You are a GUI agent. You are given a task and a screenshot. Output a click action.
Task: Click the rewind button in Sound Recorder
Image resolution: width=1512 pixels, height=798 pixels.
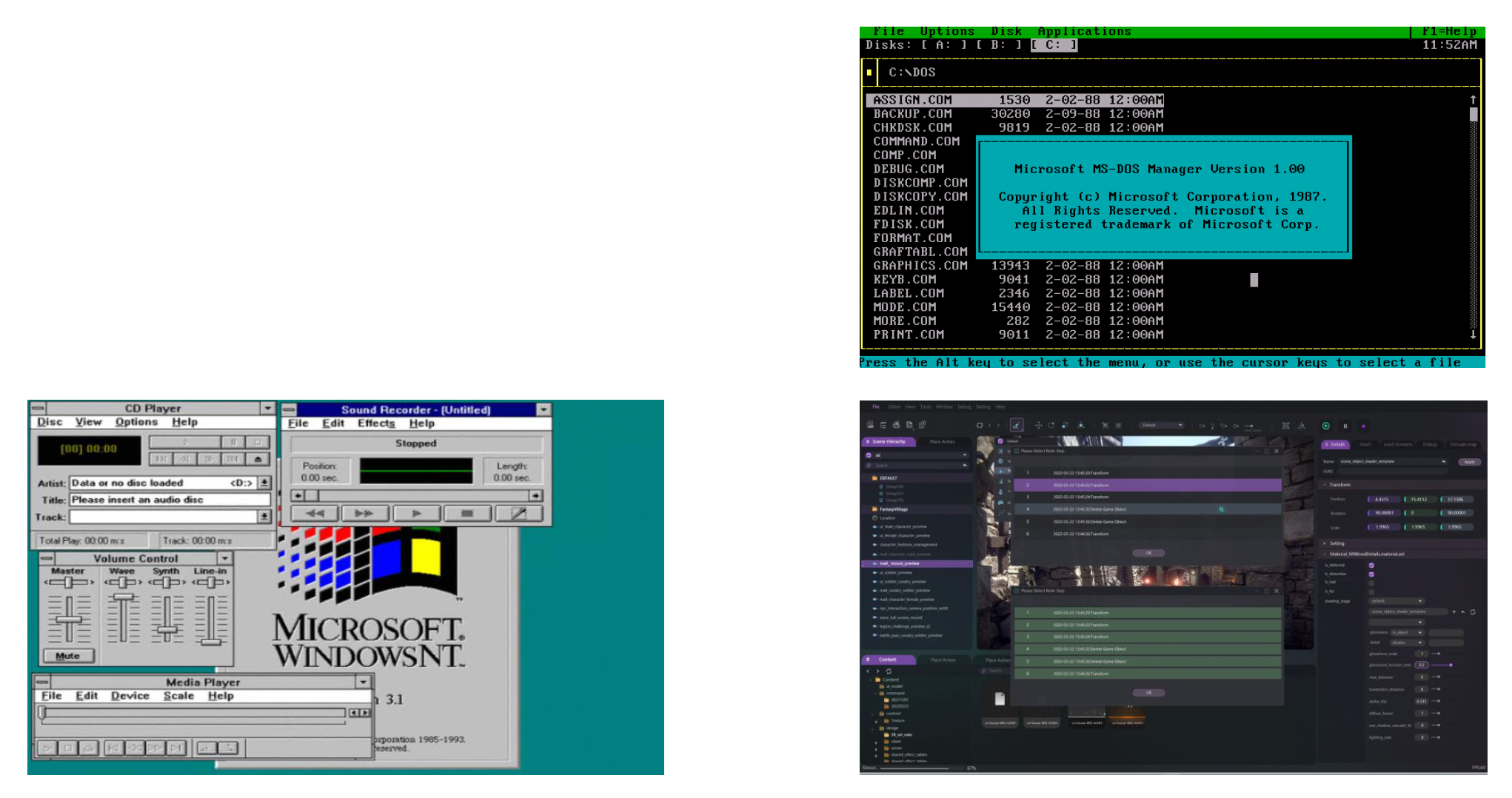(x=315, y=513)
